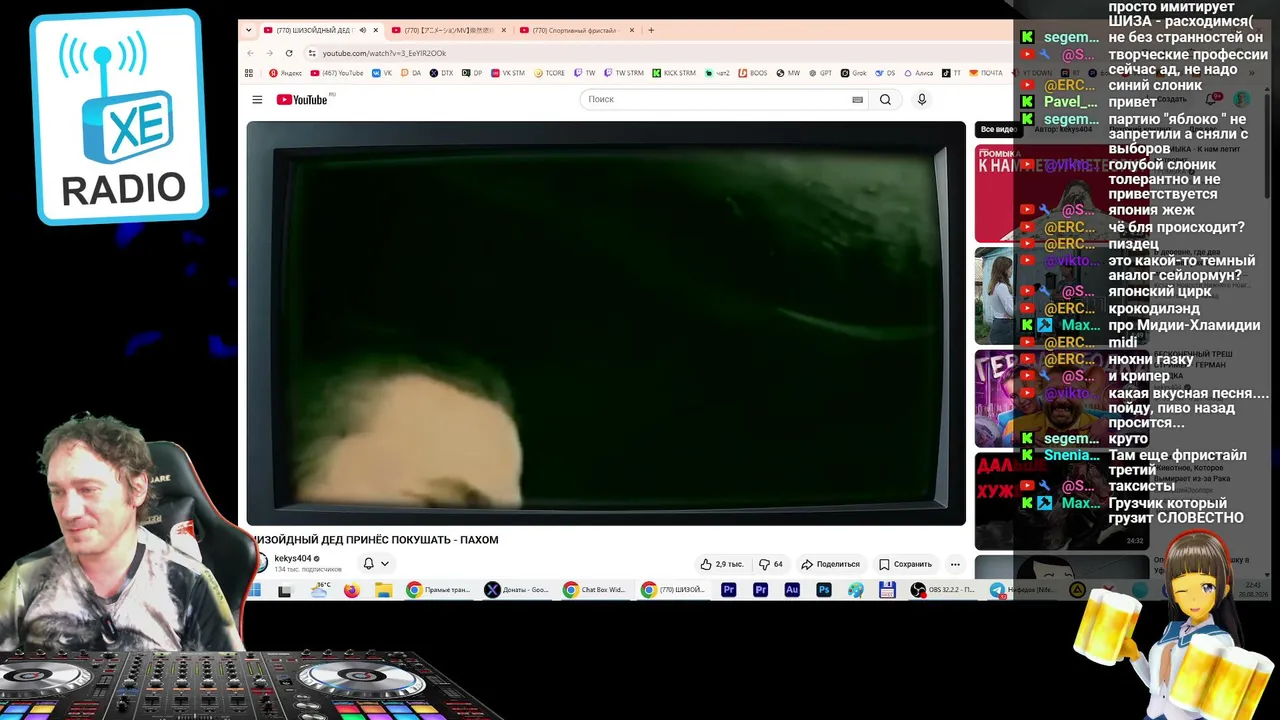Open the Chrome apps grid shortcut
This screenshot has width=1280, height=720.
249,73
